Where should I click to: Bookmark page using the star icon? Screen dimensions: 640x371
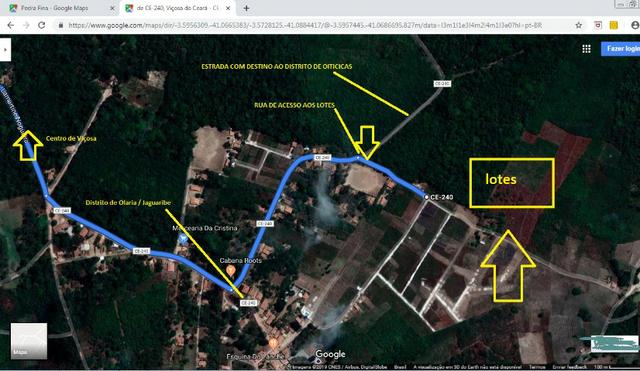[x=578, y=25]
